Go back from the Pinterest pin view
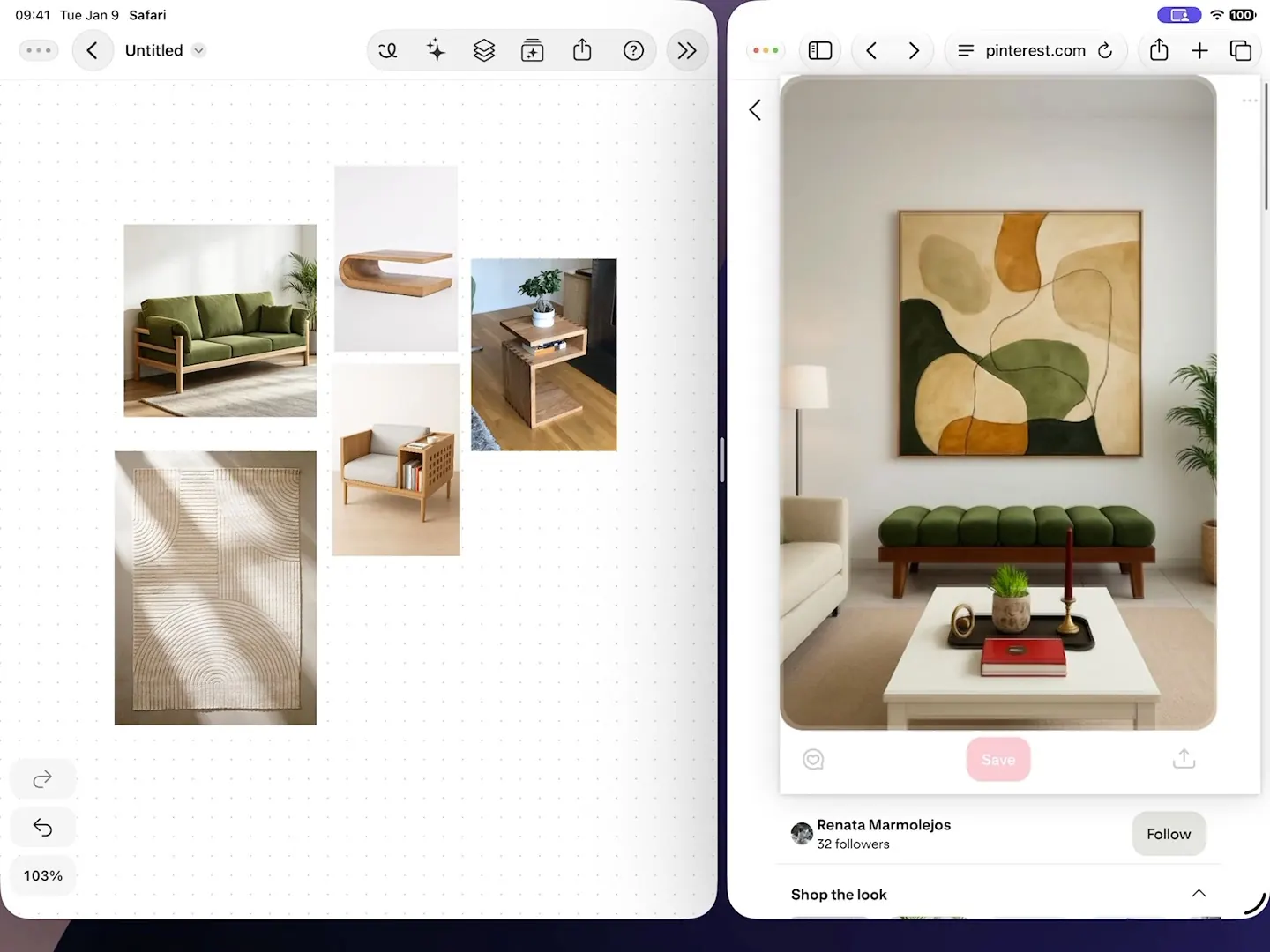Screen dimensions: 1270x952 [x=755, y=109]
